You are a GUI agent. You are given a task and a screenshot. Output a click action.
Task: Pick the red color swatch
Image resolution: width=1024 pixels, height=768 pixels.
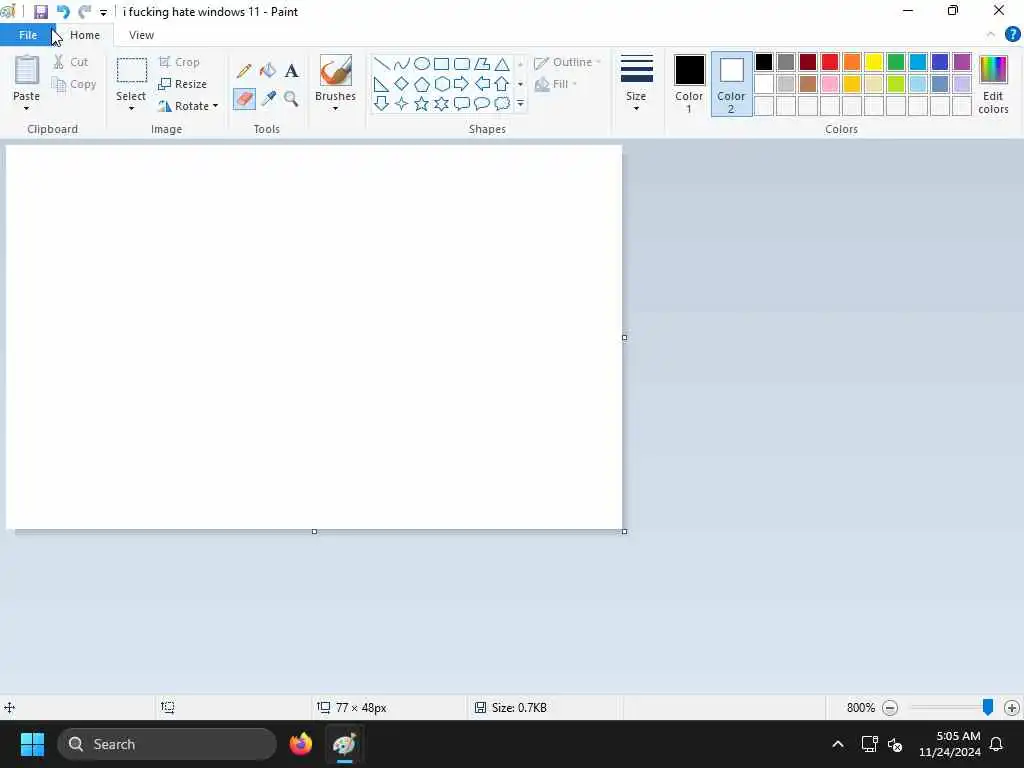pyautogui.click(x=830, y=62)
